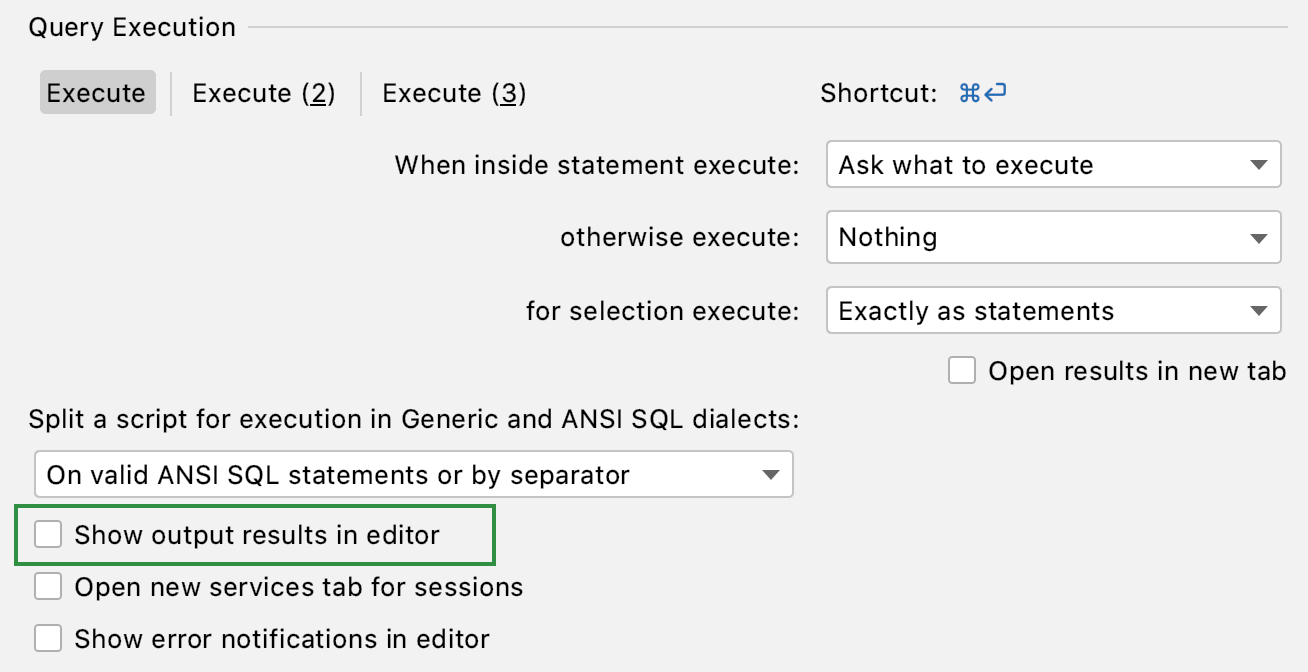Enable "Show error notifications in editor"
Screen dimensions: 1308x672
(48, 638)
